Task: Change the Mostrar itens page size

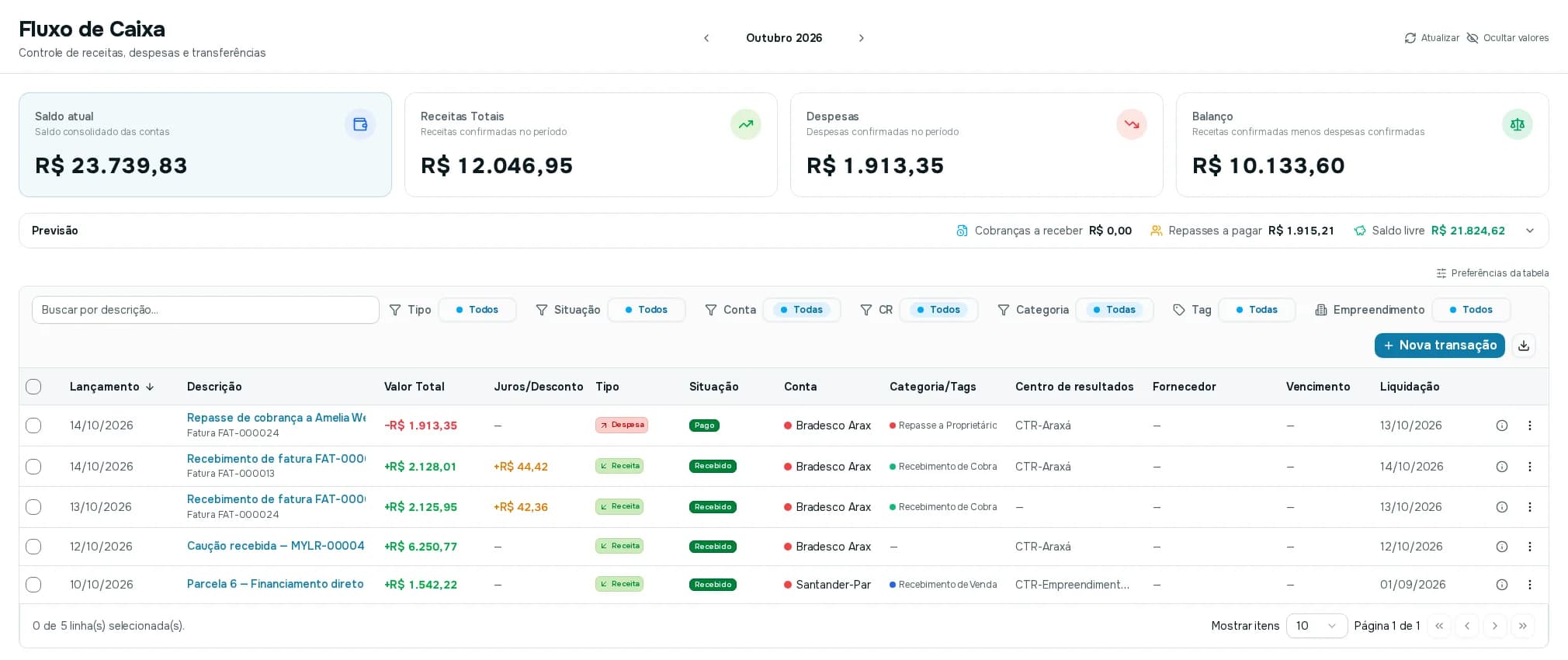Action: (x=1316, y=626)
